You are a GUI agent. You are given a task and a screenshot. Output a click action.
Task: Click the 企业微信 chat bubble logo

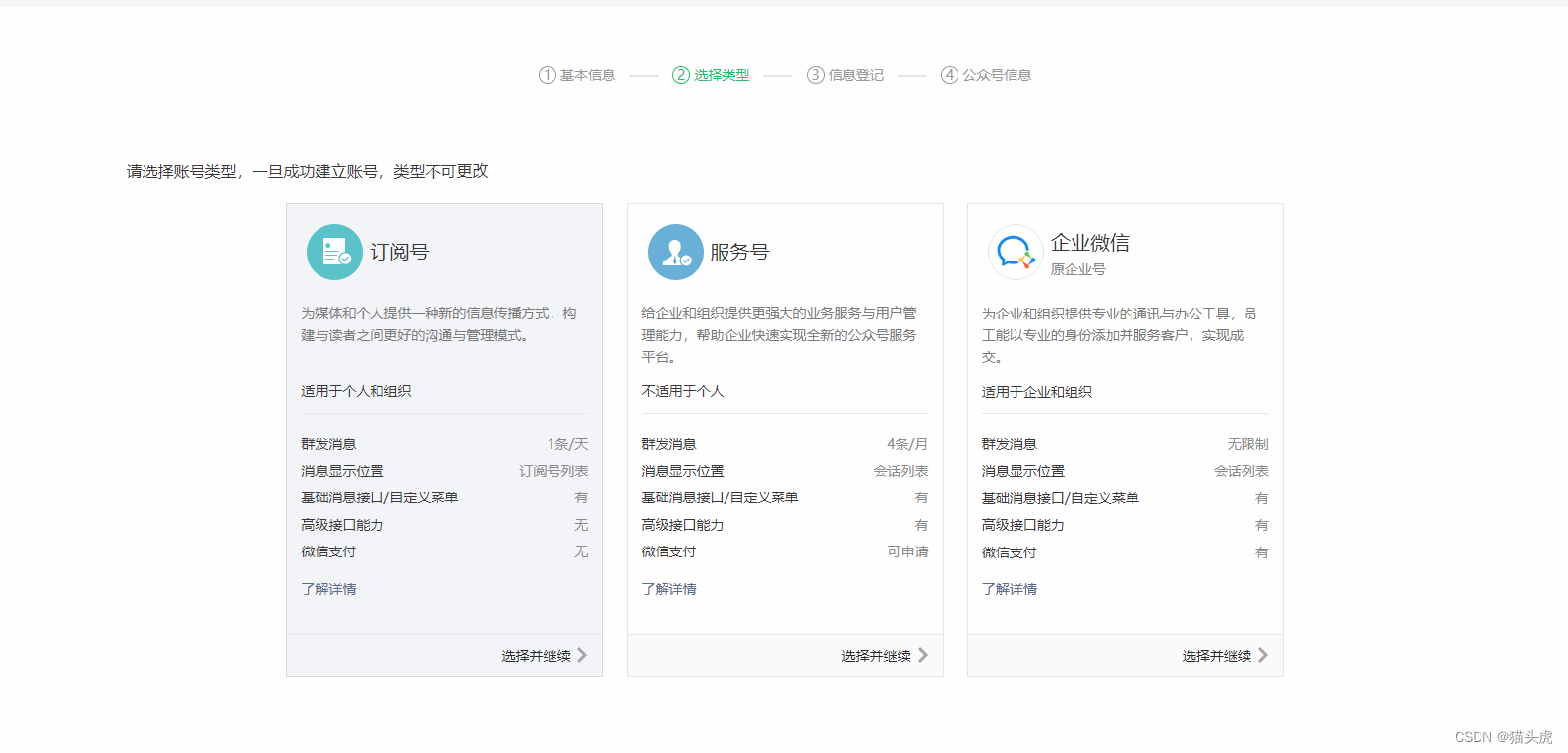[x=1016, y=253]
